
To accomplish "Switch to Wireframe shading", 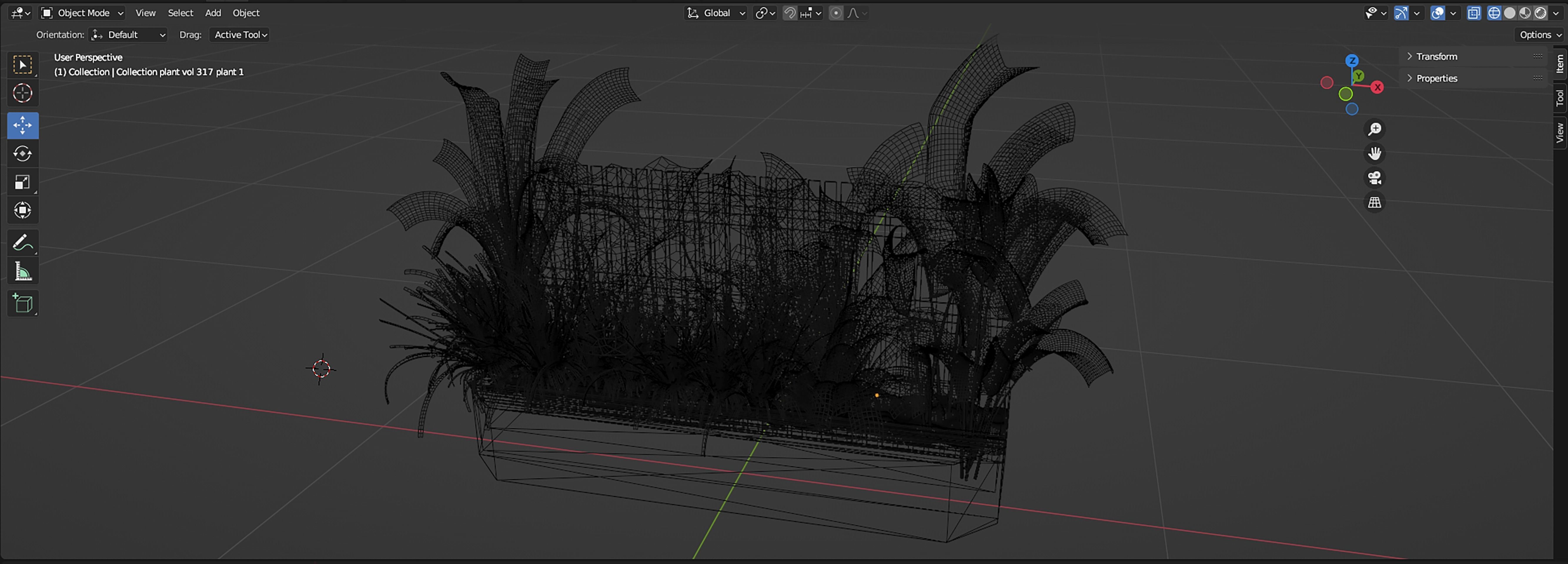I will [x=1494, y=13].
